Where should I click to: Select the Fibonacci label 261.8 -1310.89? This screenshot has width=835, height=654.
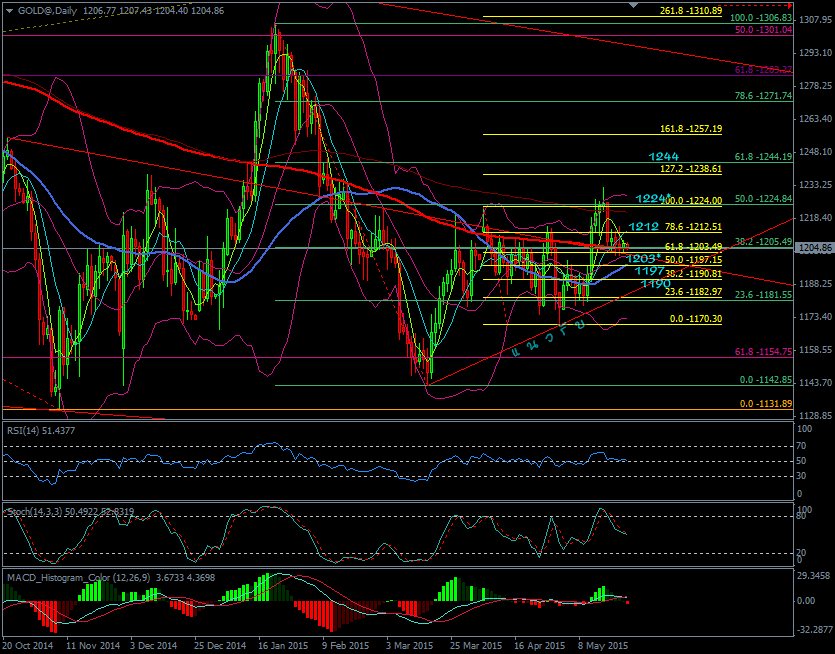(x=691, y=11)
